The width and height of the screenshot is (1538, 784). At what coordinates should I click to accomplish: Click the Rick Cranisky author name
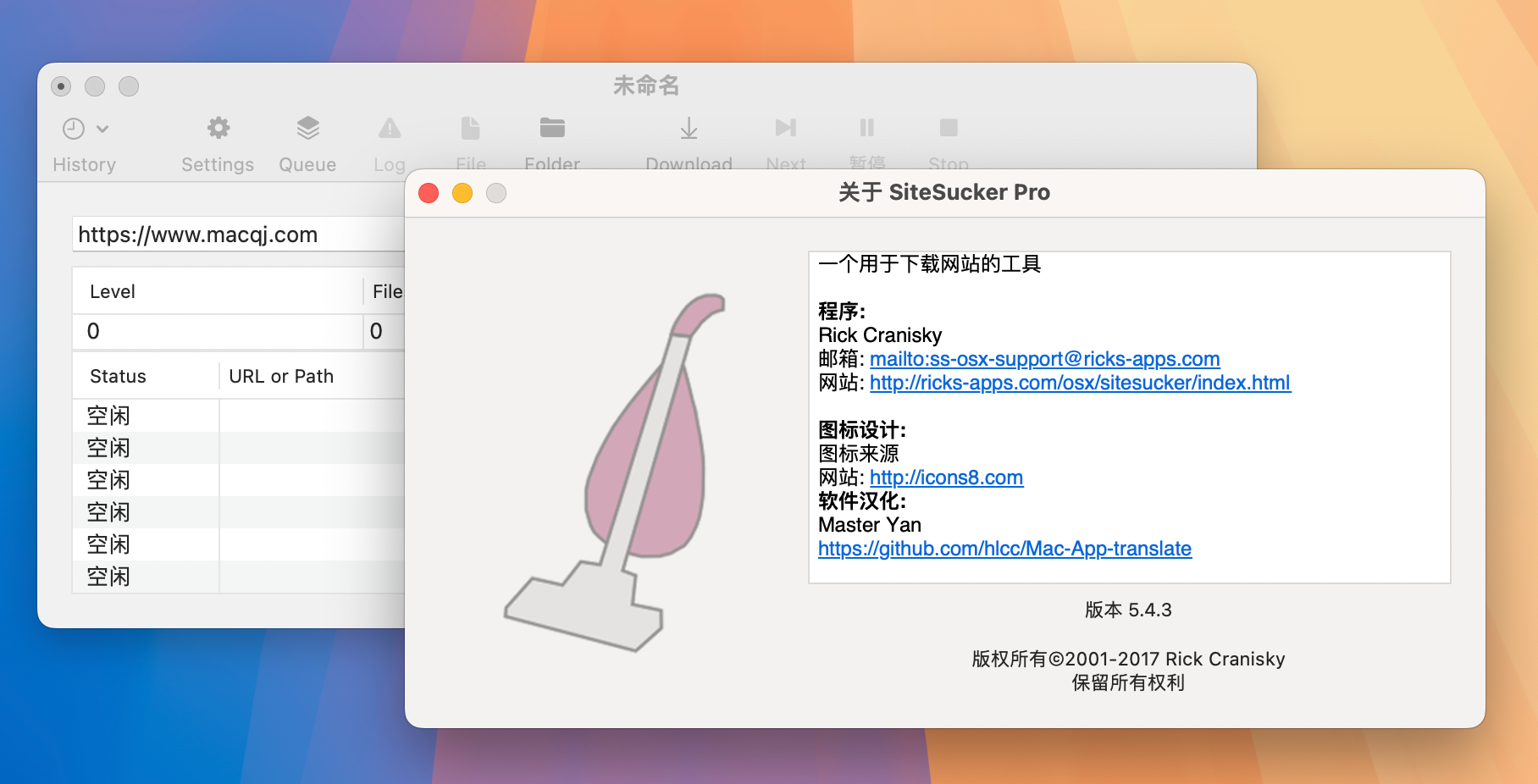[880, 335]
